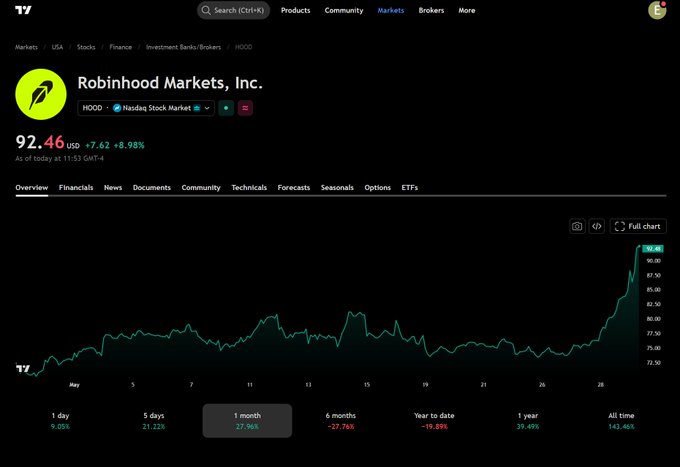The image size is (680, 467).
Task: Click the Nasdaq exchange icon next to HOOD
Action: tap(117, 108)
